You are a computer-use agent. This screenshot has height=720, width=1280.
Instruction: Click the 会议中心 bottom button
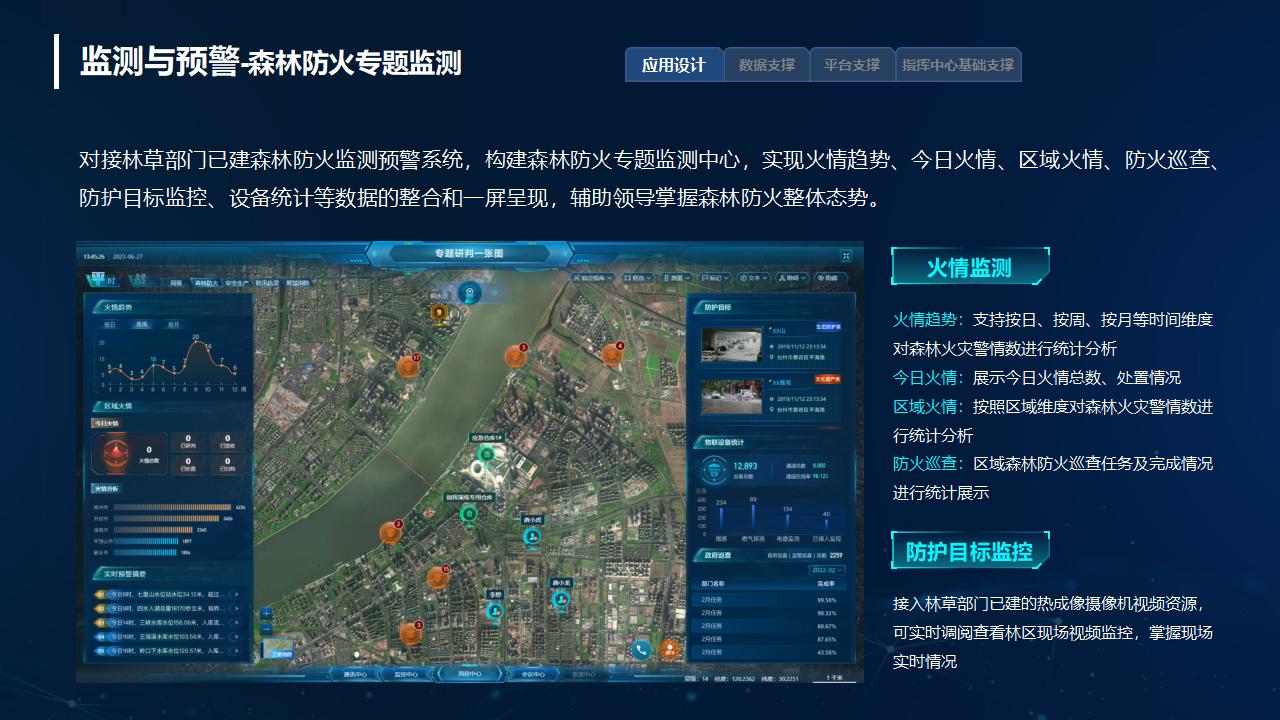(x=533, y=674)
